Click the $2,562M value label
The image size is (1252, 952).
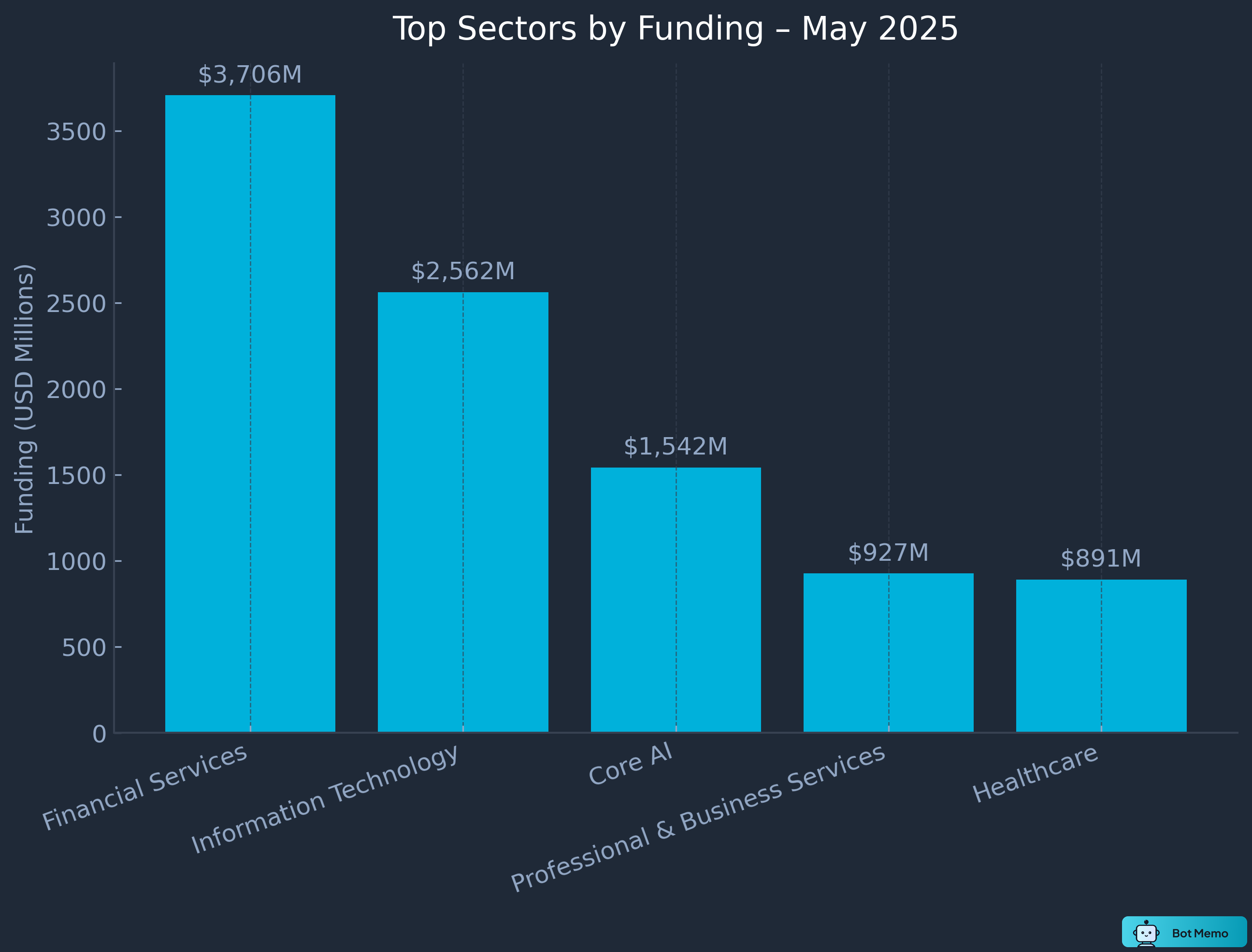(462, 271)
